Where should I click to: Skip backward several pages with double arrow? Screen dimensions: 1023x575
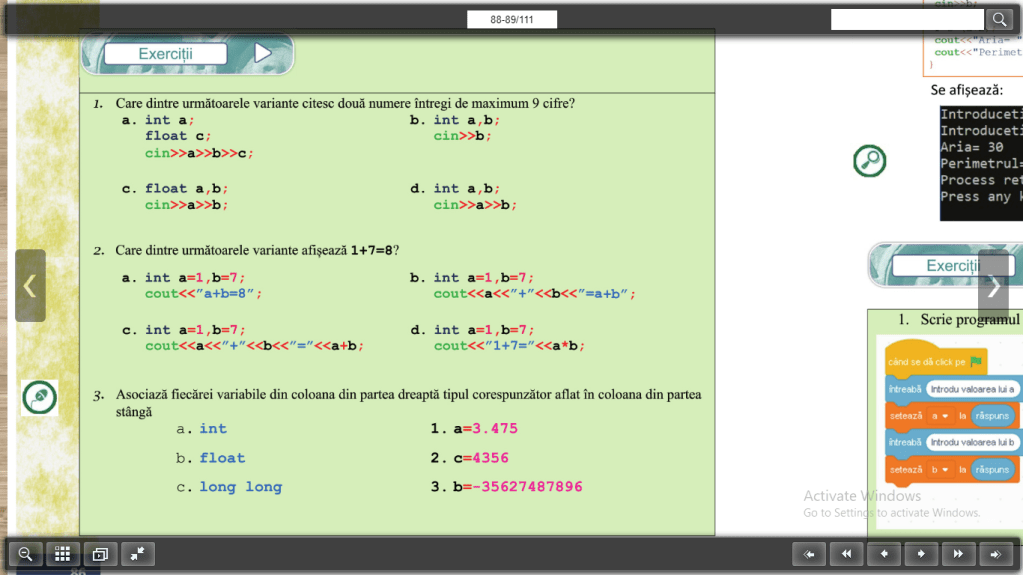pyautogui.click(x=846, y=553)
